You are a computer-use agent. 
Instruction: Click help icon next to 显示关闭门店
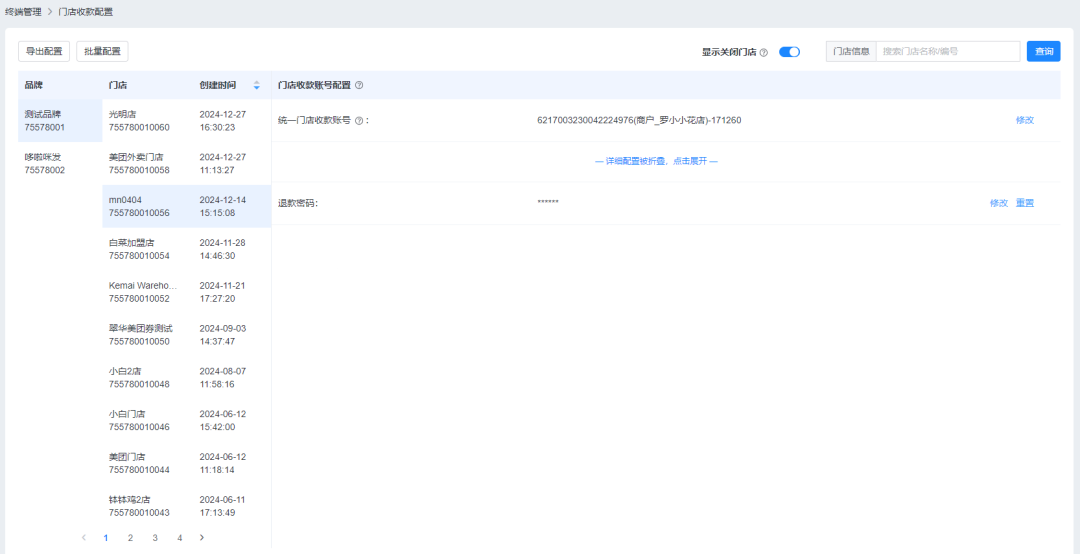click(763, 52)
